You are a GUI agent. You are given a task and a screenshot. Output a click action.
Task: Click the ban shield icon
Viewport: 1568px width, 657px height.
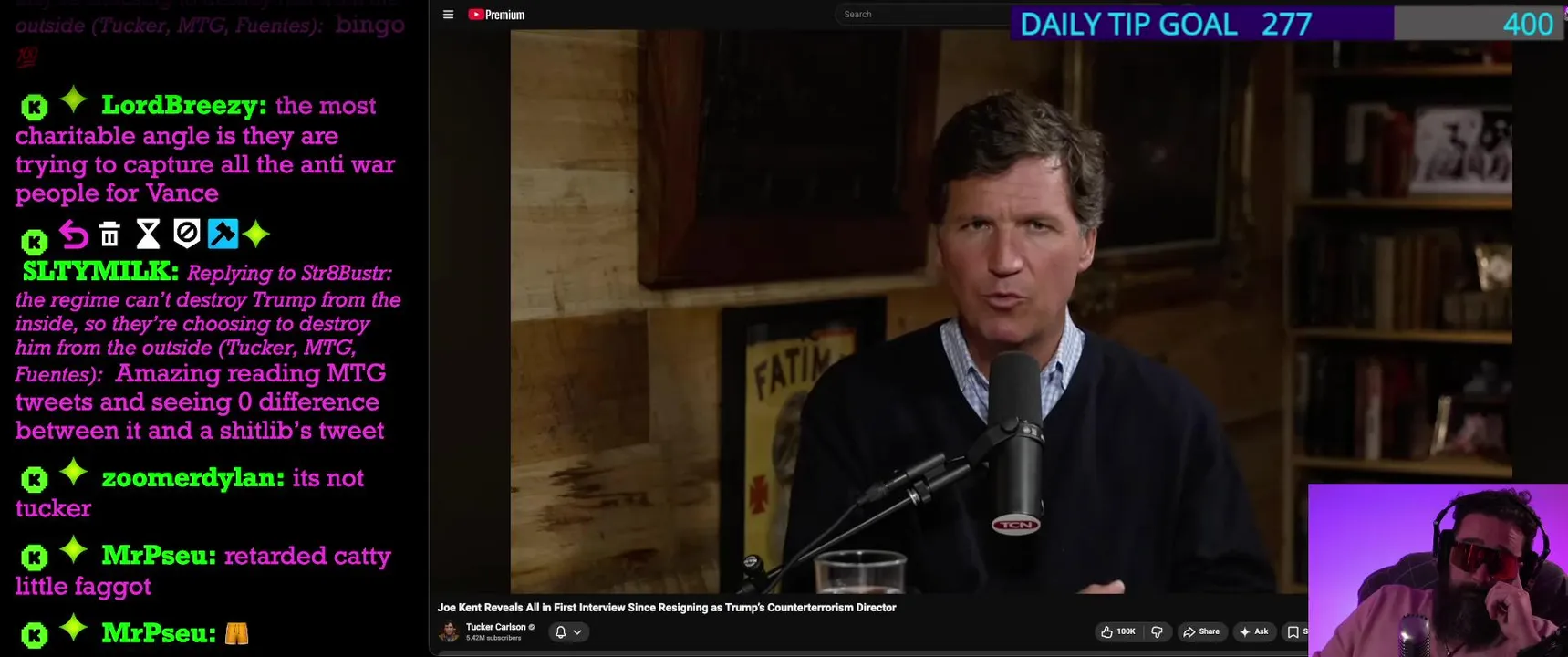pos(186,234)
